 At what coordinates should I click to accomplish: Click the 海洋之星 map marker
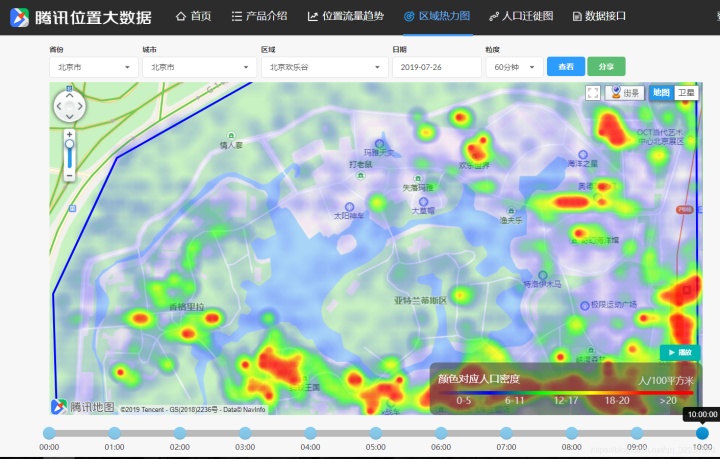(x=583, y=154)
